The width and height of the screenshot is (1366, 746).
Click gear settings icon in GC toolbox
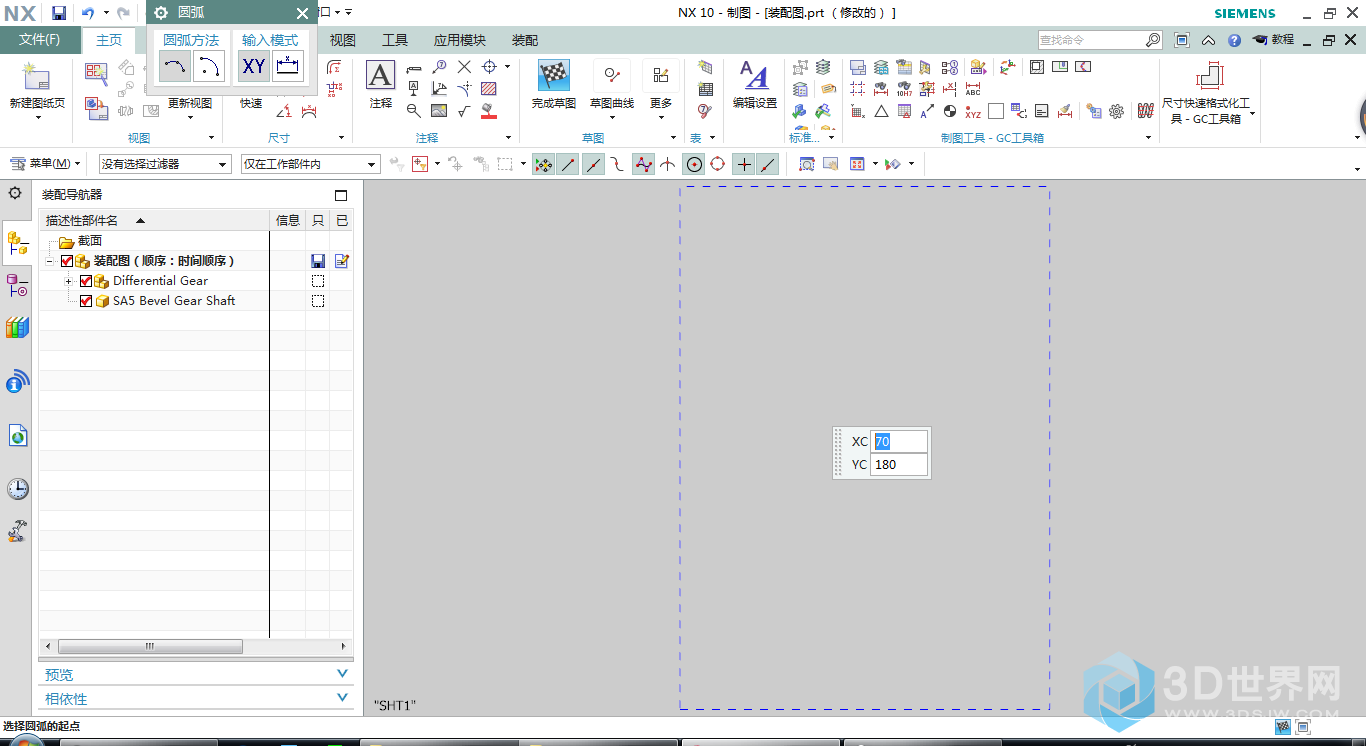[1117, 111]
